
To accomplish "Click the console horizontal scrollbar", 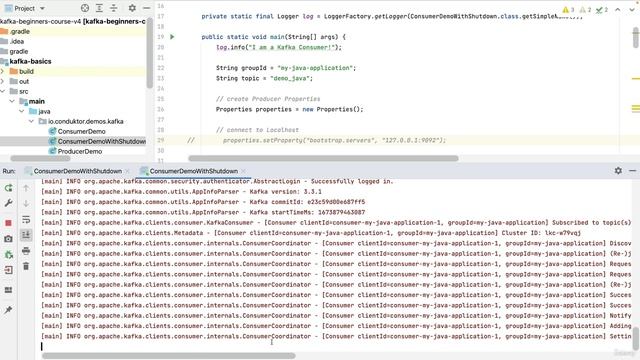I will (169, 356).
